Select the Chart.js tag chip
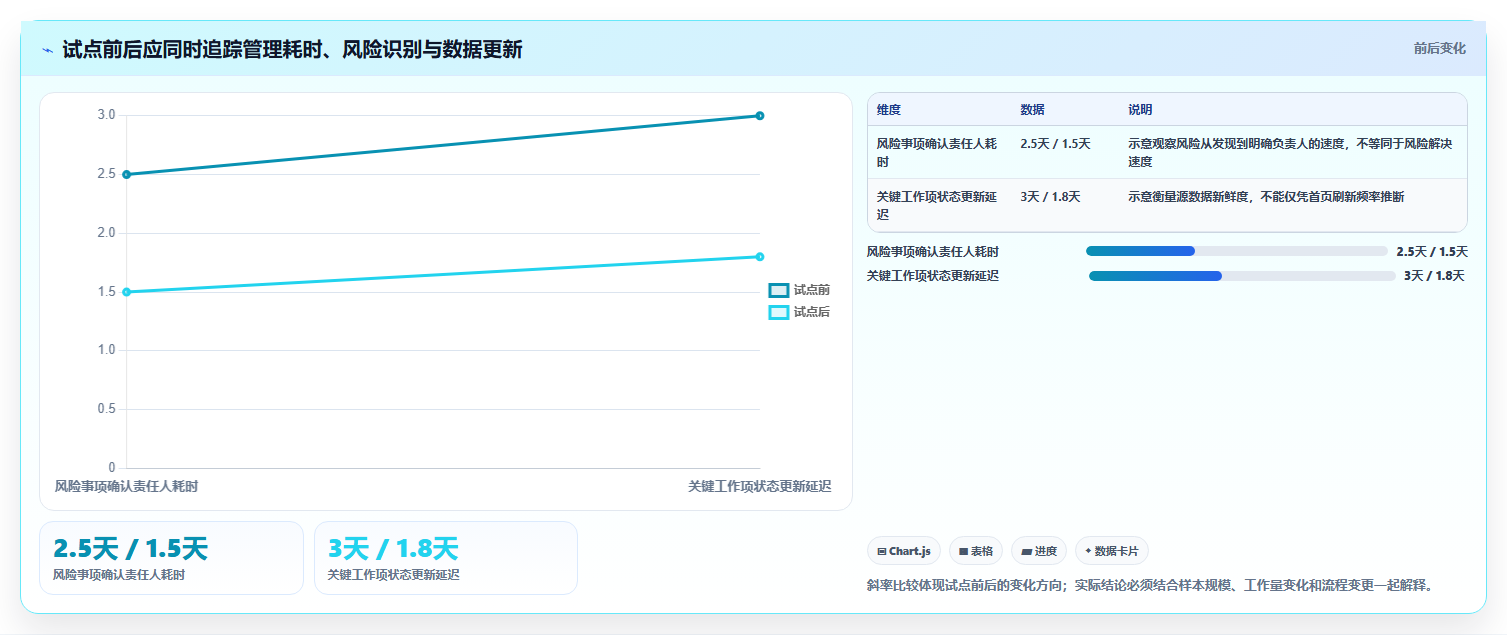 coord(903,551)
